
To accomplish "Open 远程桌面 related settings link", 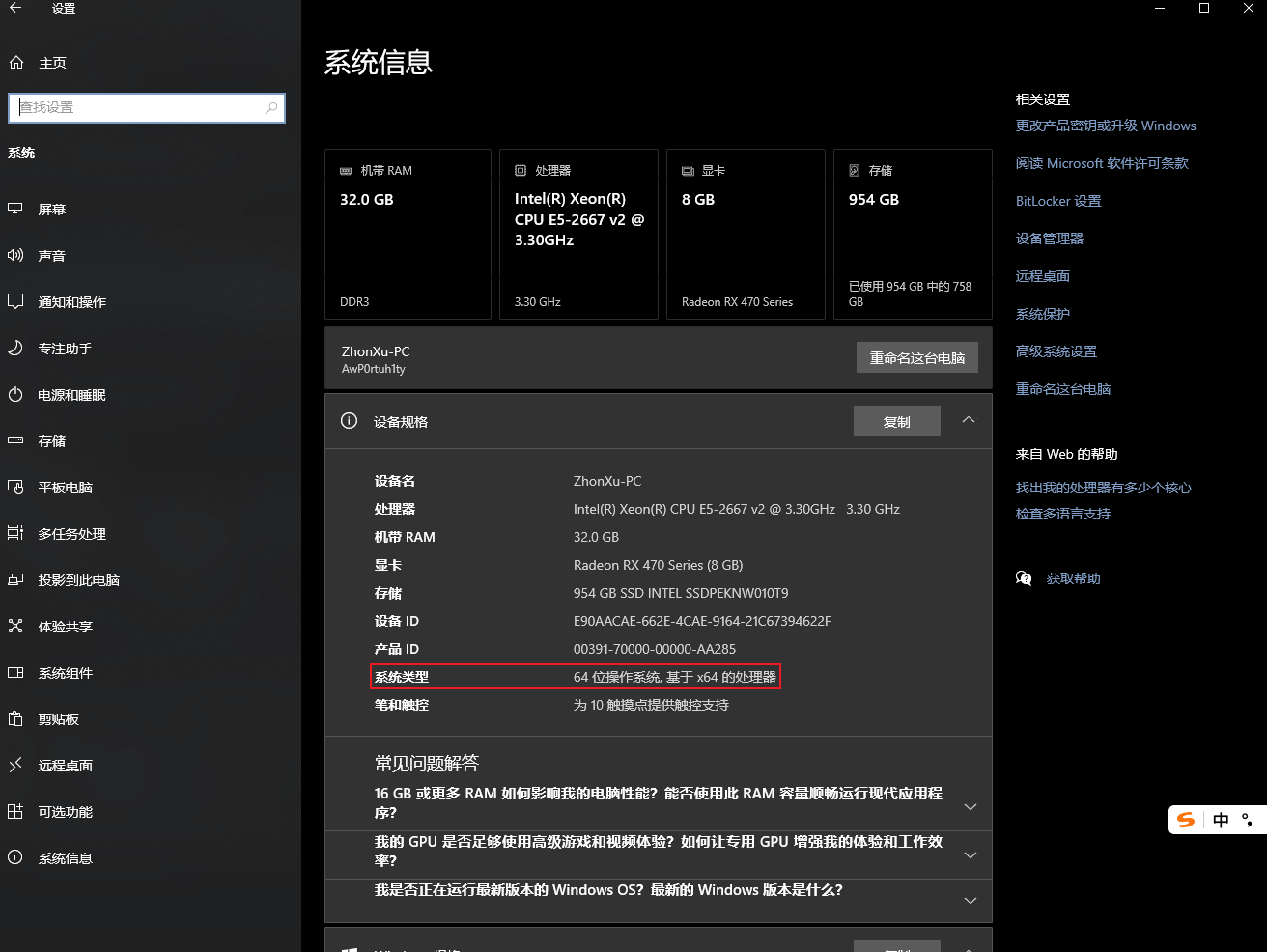I will pyautogui.click(x=1043, y=276).
